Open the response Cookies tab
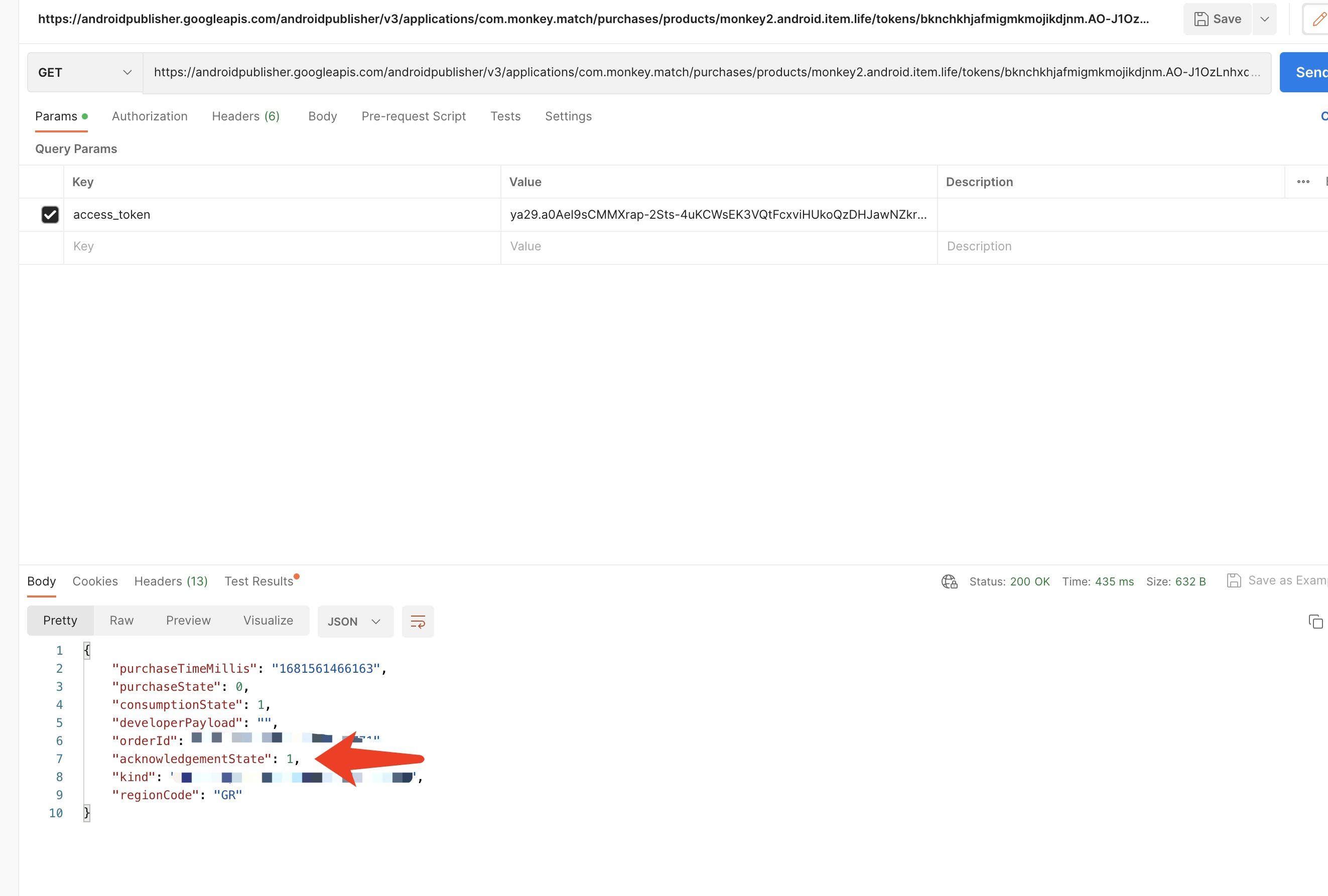Viewport: 1328px width, 896px height. [x=95, y=581]
